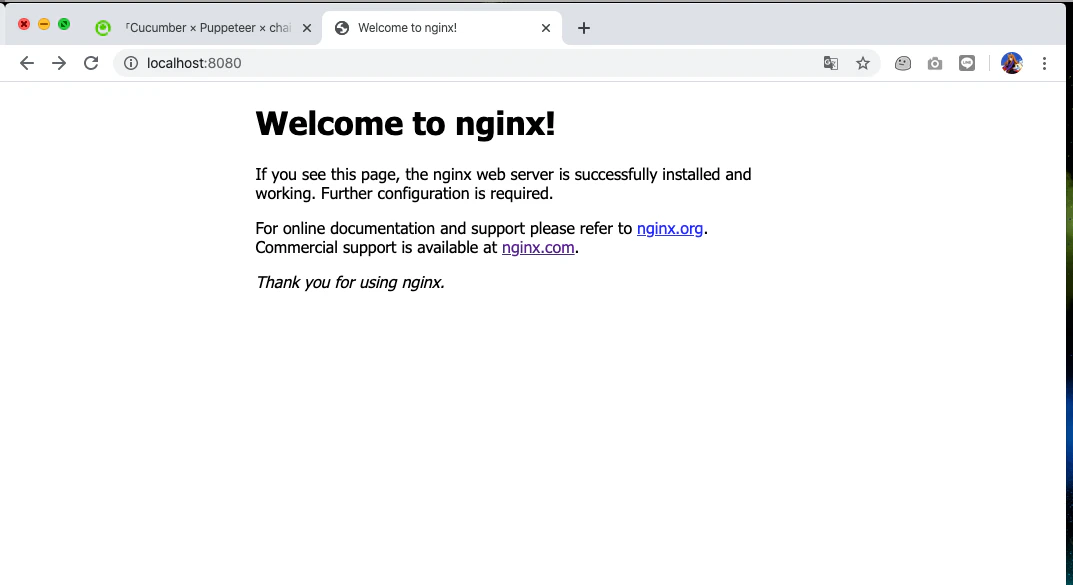Go back to the previous page

(x=27, y=63)
